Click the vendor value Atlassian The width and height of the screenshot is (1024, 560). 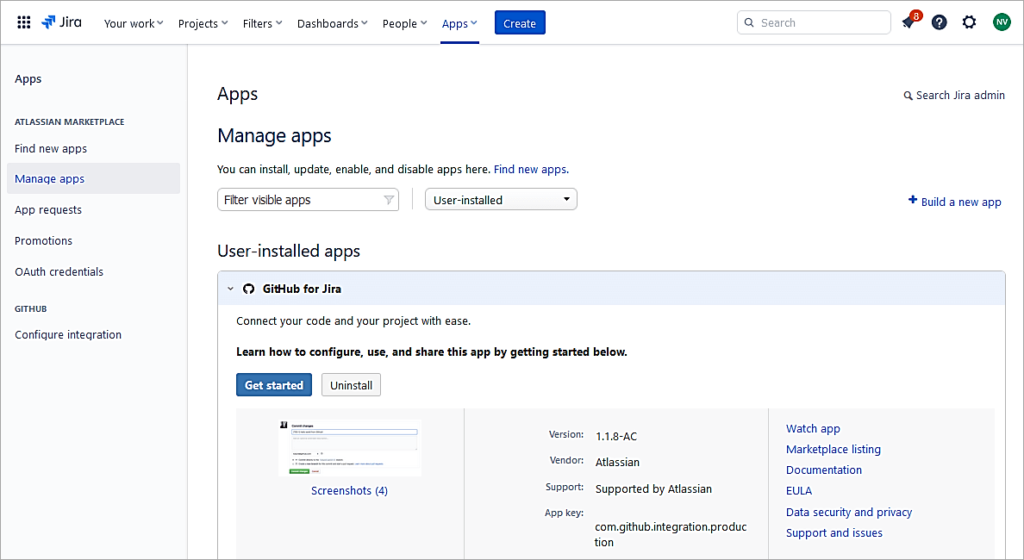[617, 462]
